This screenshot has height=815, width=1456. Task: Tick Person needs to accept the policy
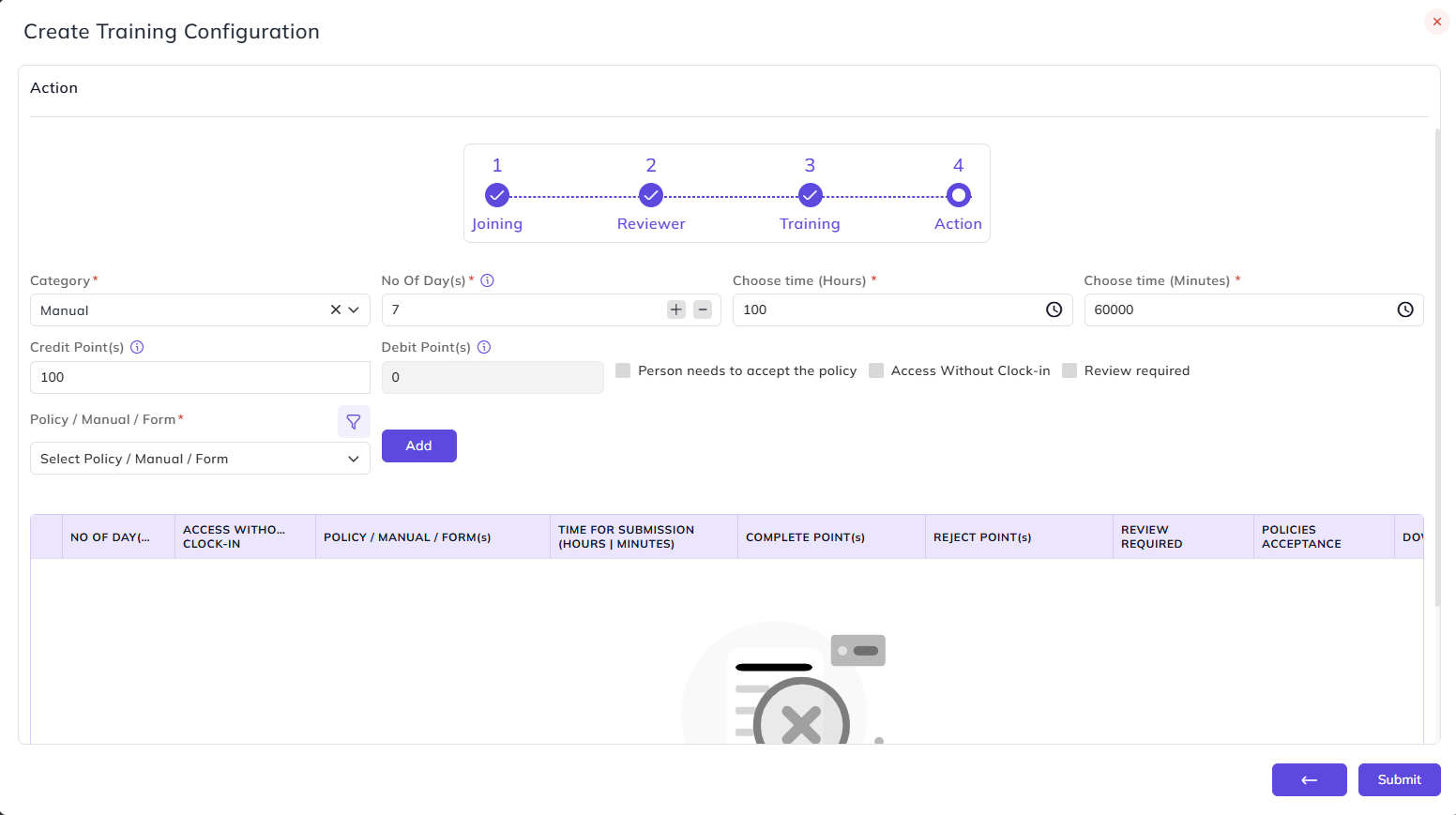pyautogui.click(x=623, y=370)
